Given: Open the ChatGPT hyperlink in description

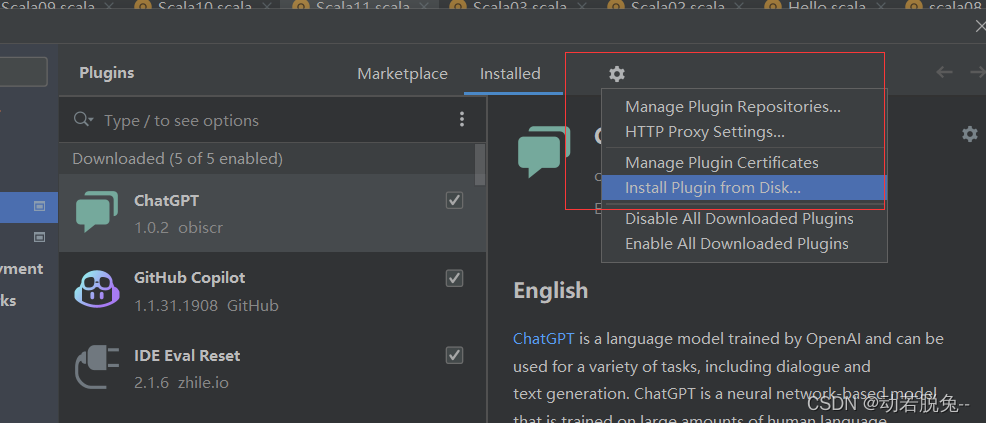Looking at the screenshot, I should click(x=544, y=339).
